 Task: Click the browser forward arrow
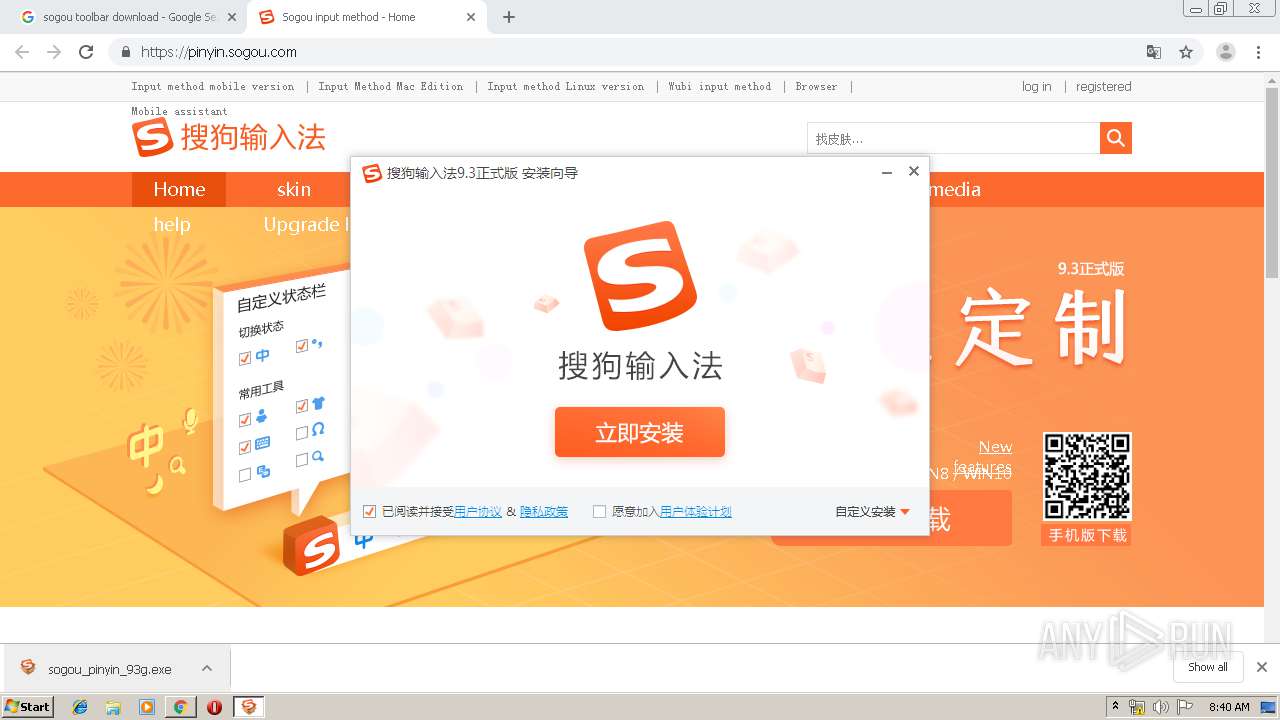54,52
